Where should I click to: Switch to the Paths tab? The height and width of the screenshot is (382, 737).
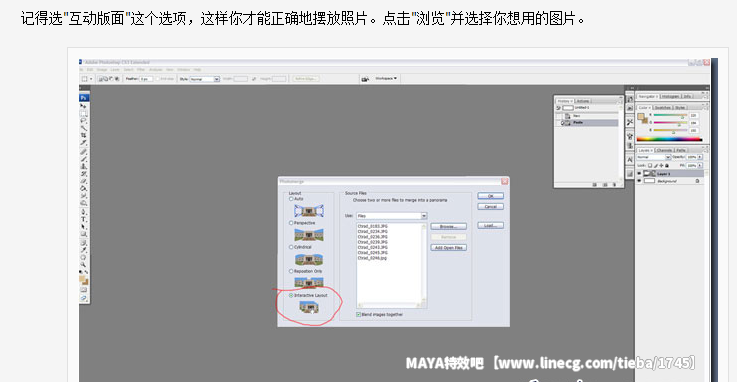tap(681, 150)
